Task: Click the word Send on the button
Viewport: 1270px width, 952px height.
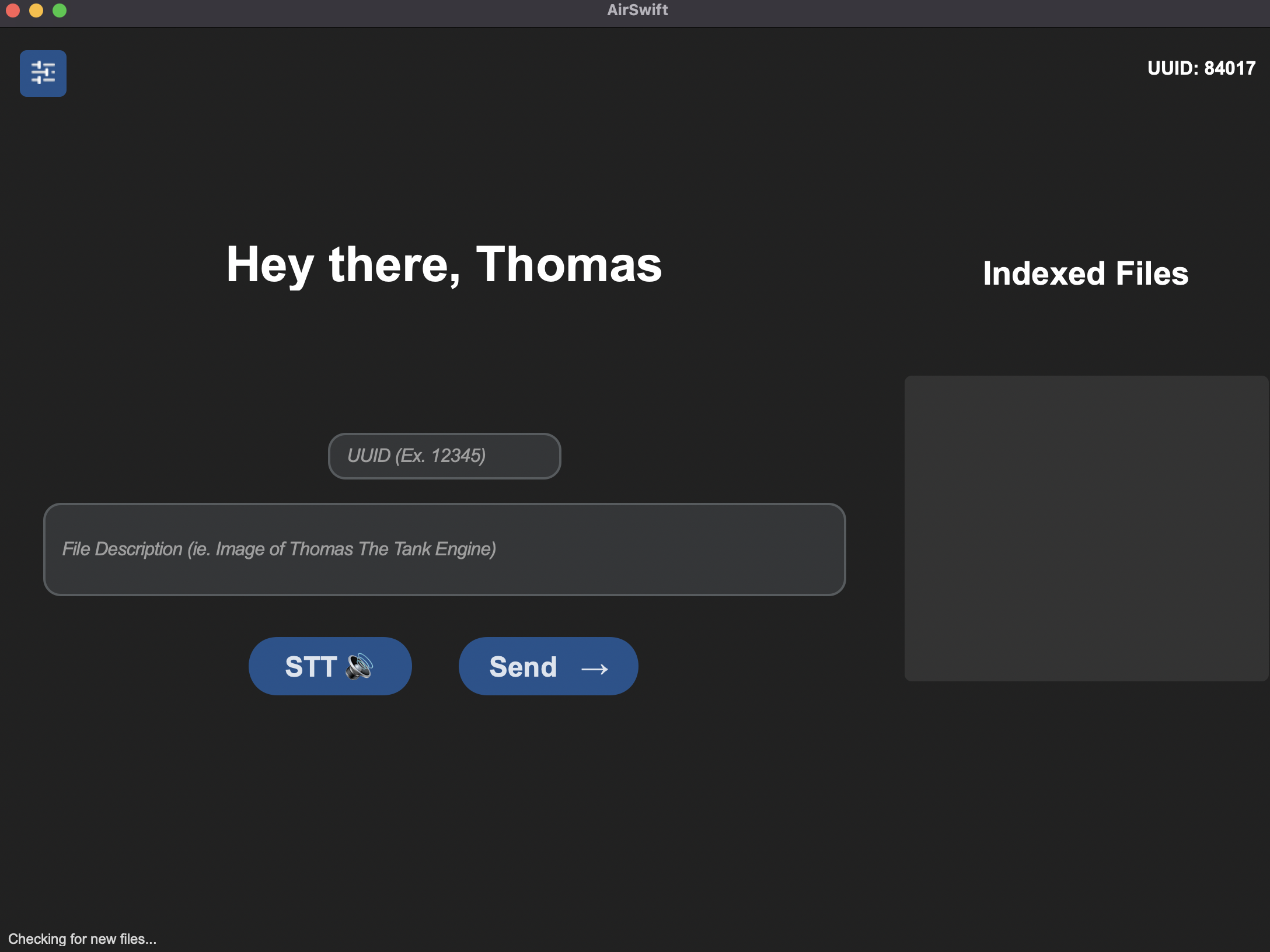Action: (x=523, y=667)
